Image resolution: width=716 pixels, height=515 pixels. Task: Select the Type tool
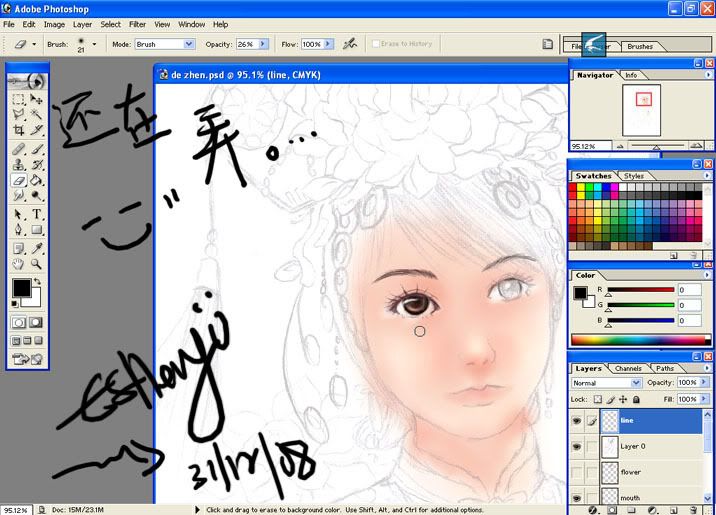[37, 214]
